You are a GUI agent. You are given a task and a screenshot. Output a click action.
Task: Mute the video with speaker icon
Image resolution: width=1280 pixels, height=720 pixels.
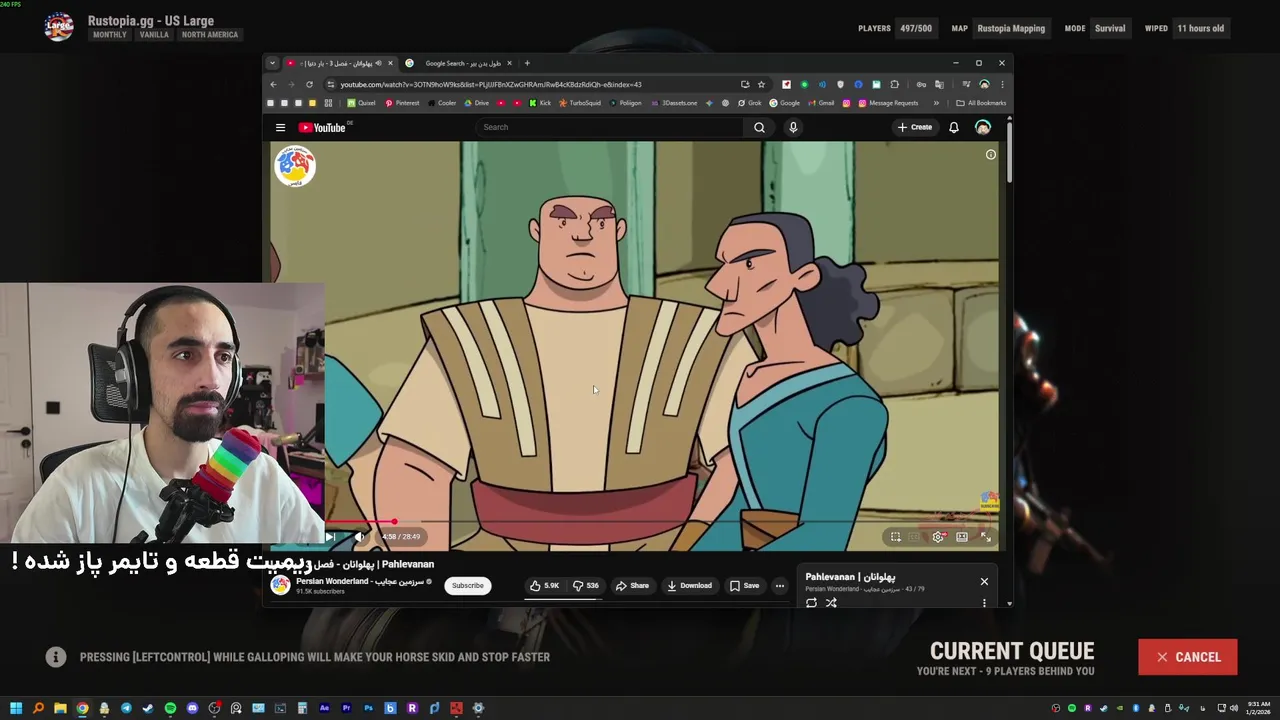click(359, 537)
